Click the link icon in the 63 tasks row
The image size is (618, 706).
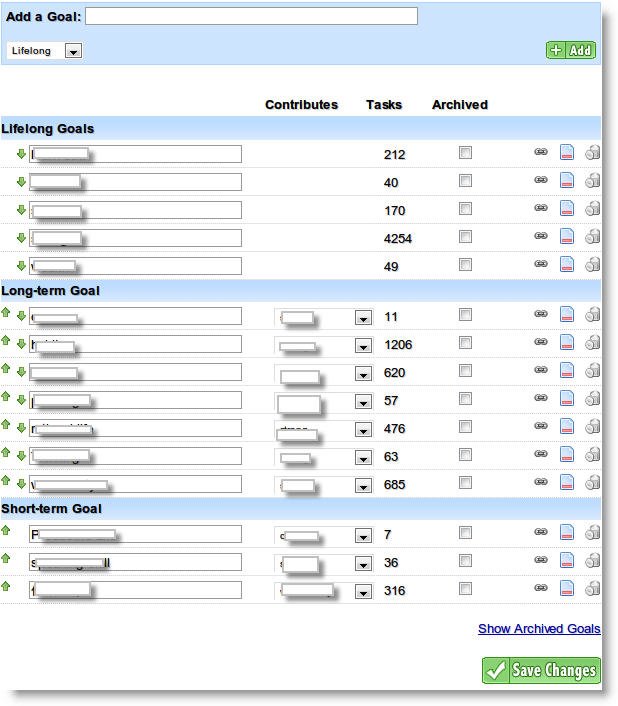(541, 453)
